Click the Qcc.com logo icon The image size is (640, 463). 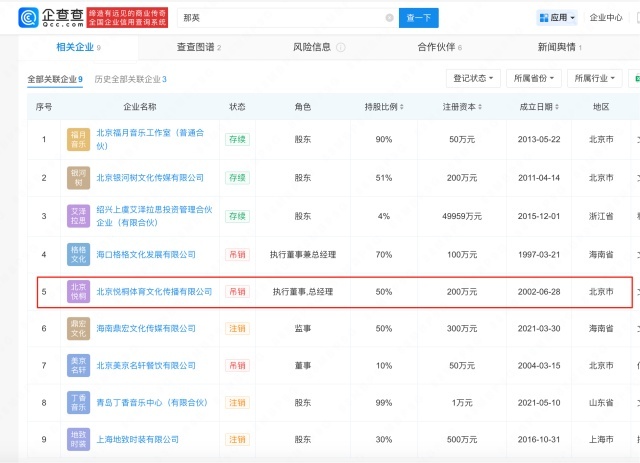click(x=29, y=18)
